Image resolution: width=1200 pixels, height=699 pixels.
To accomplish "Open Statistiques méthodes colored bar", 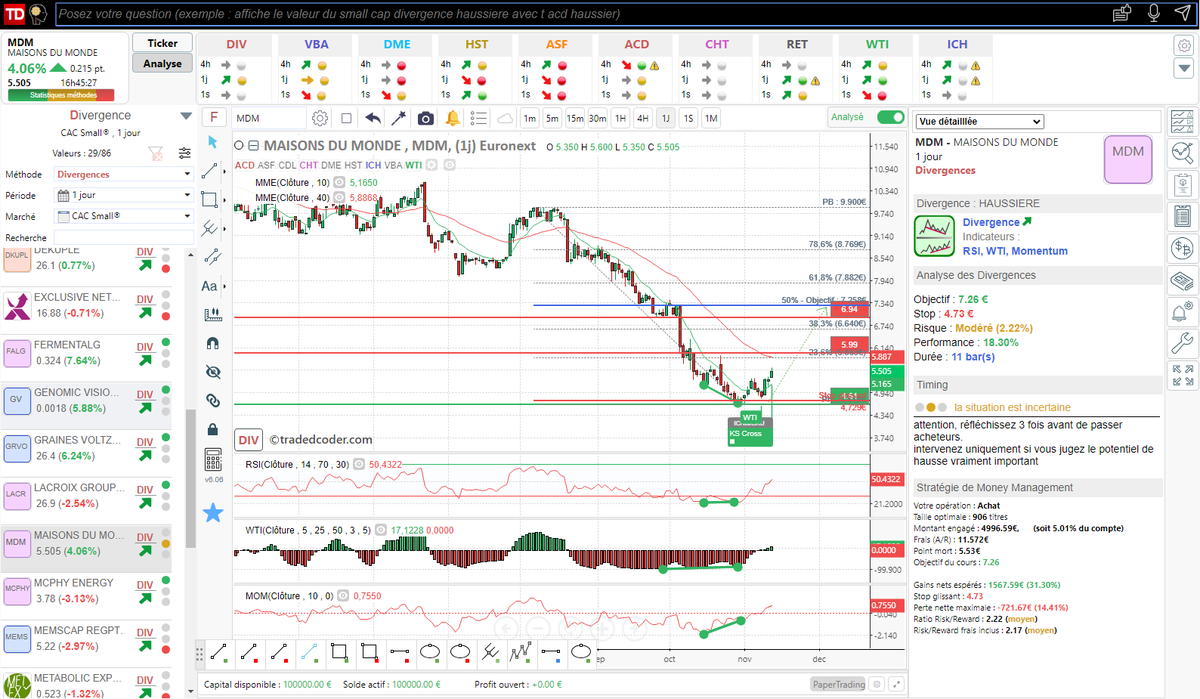I will pos(60,95).
